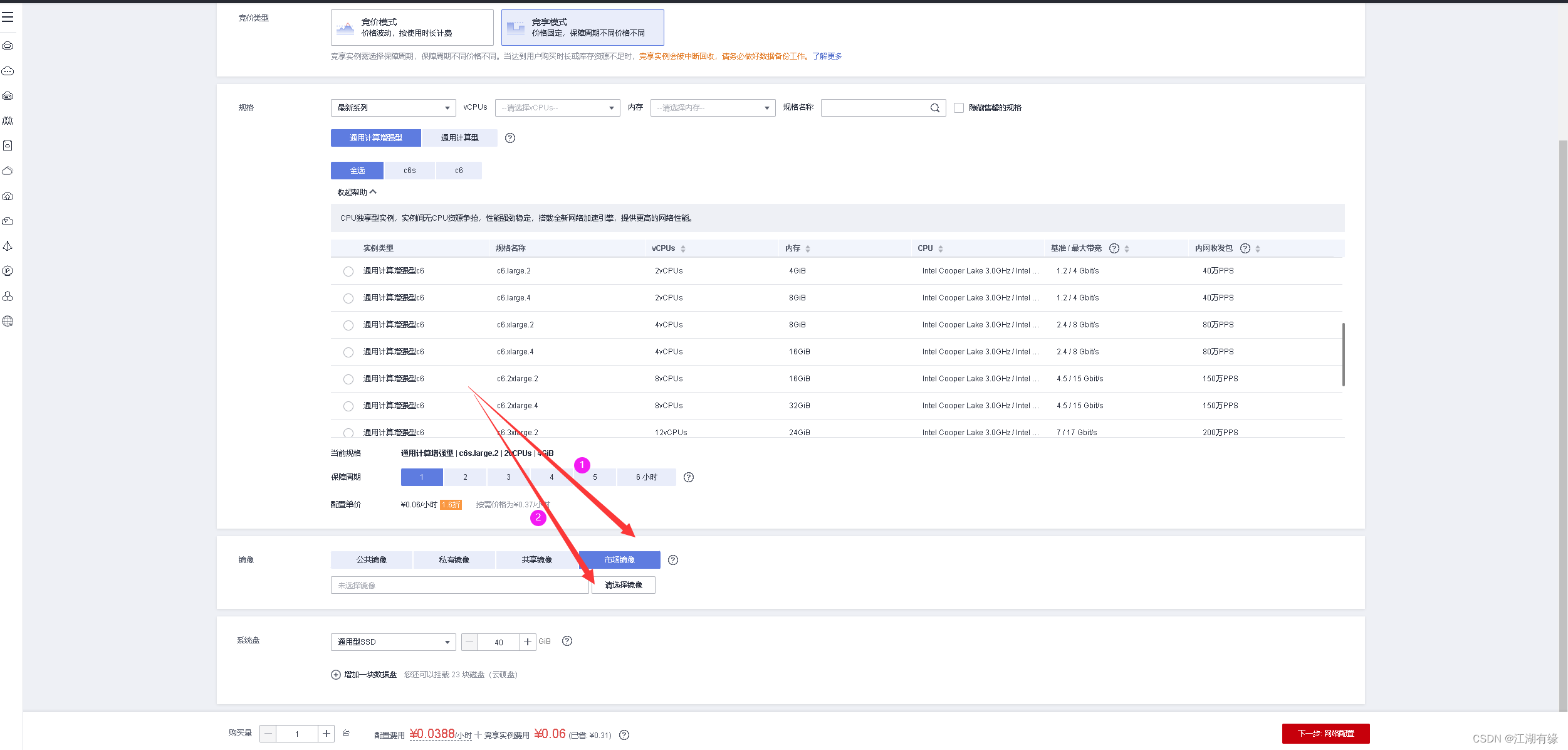Viewport: 1568px width, 750px height.
Task: Select the c6.large.2 radio button
Action: click(348, 272)
